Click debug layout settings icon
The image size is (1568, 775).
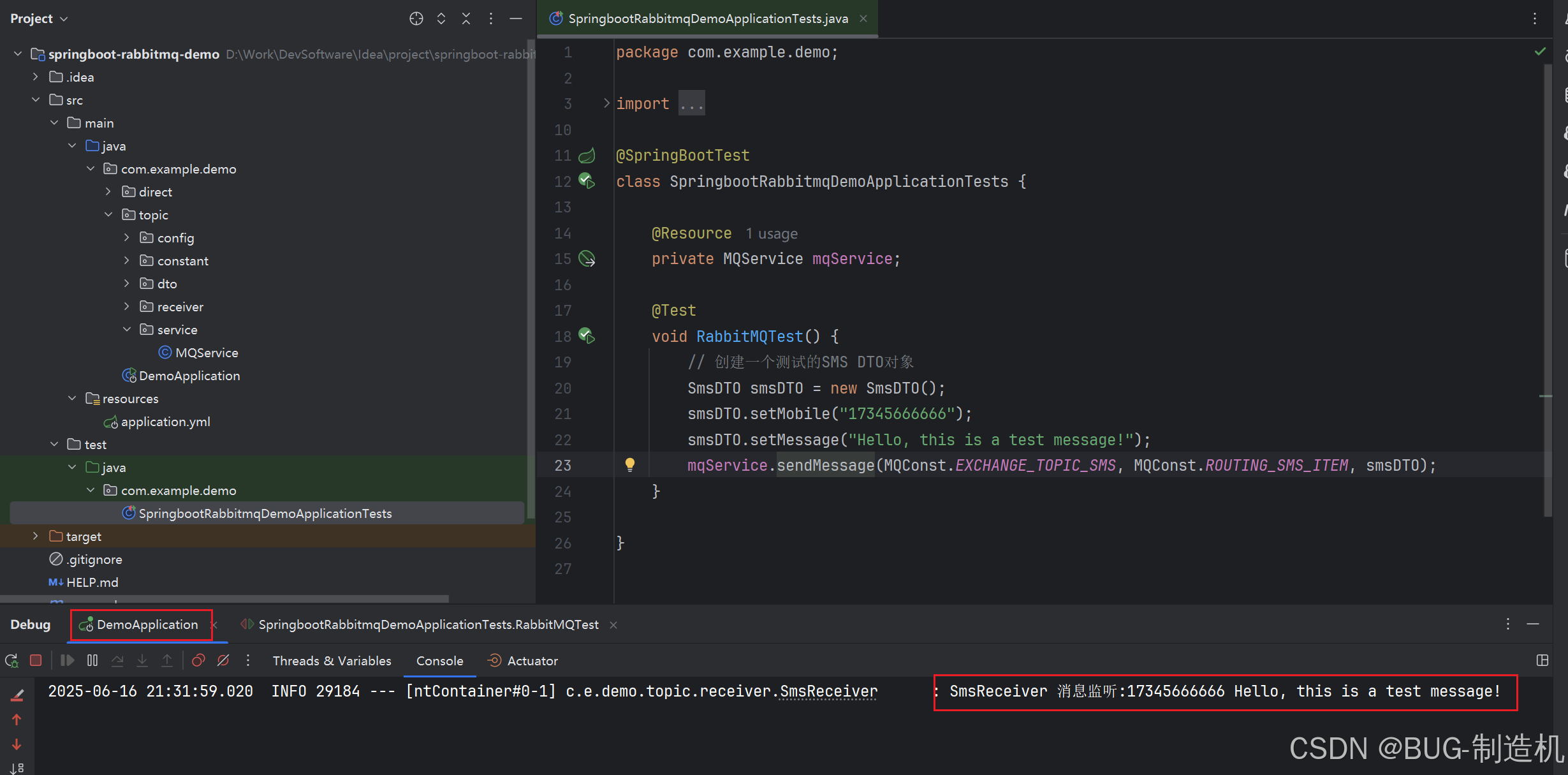pyautogui.click(x=1542, y=660)
